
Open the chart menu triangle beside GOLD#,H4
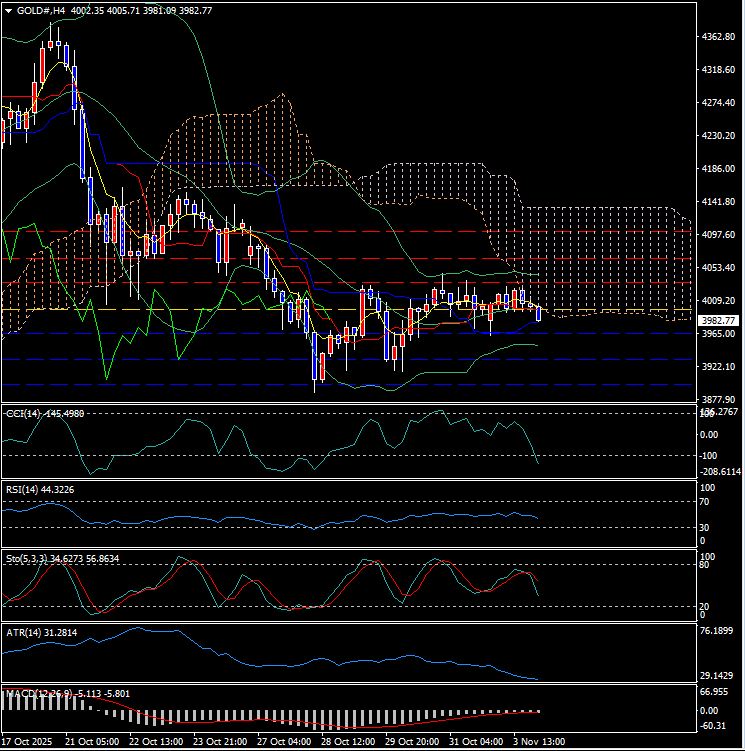tap(8, 10)
